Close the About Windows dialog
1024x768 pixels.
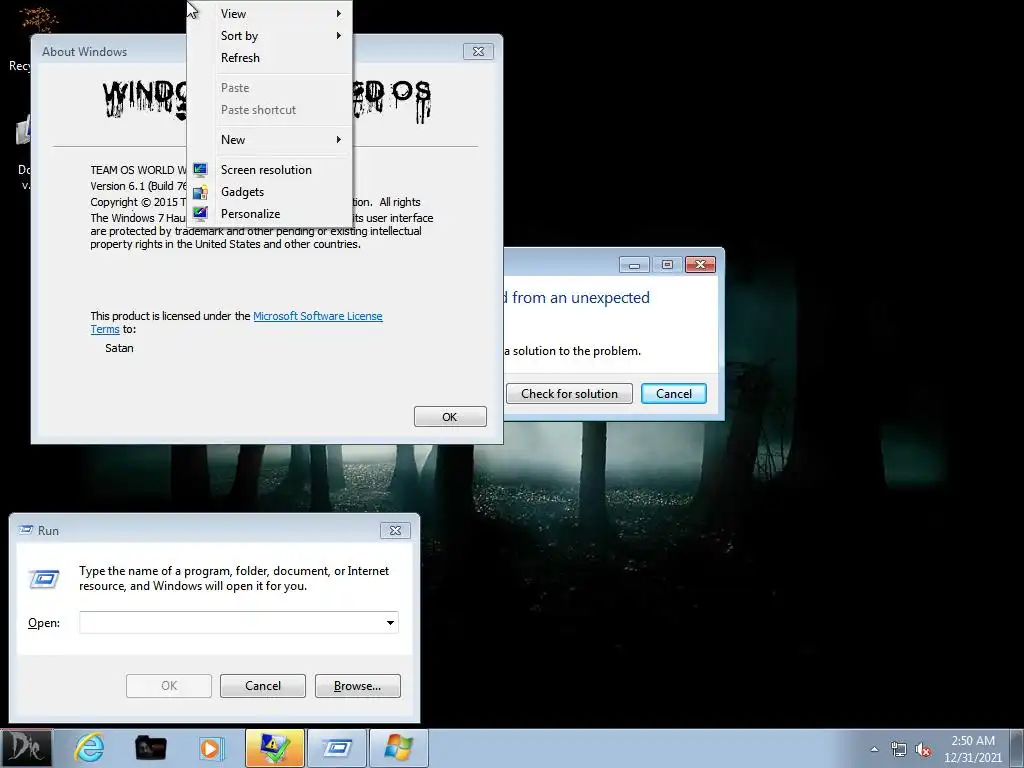[x=478, y=52]
